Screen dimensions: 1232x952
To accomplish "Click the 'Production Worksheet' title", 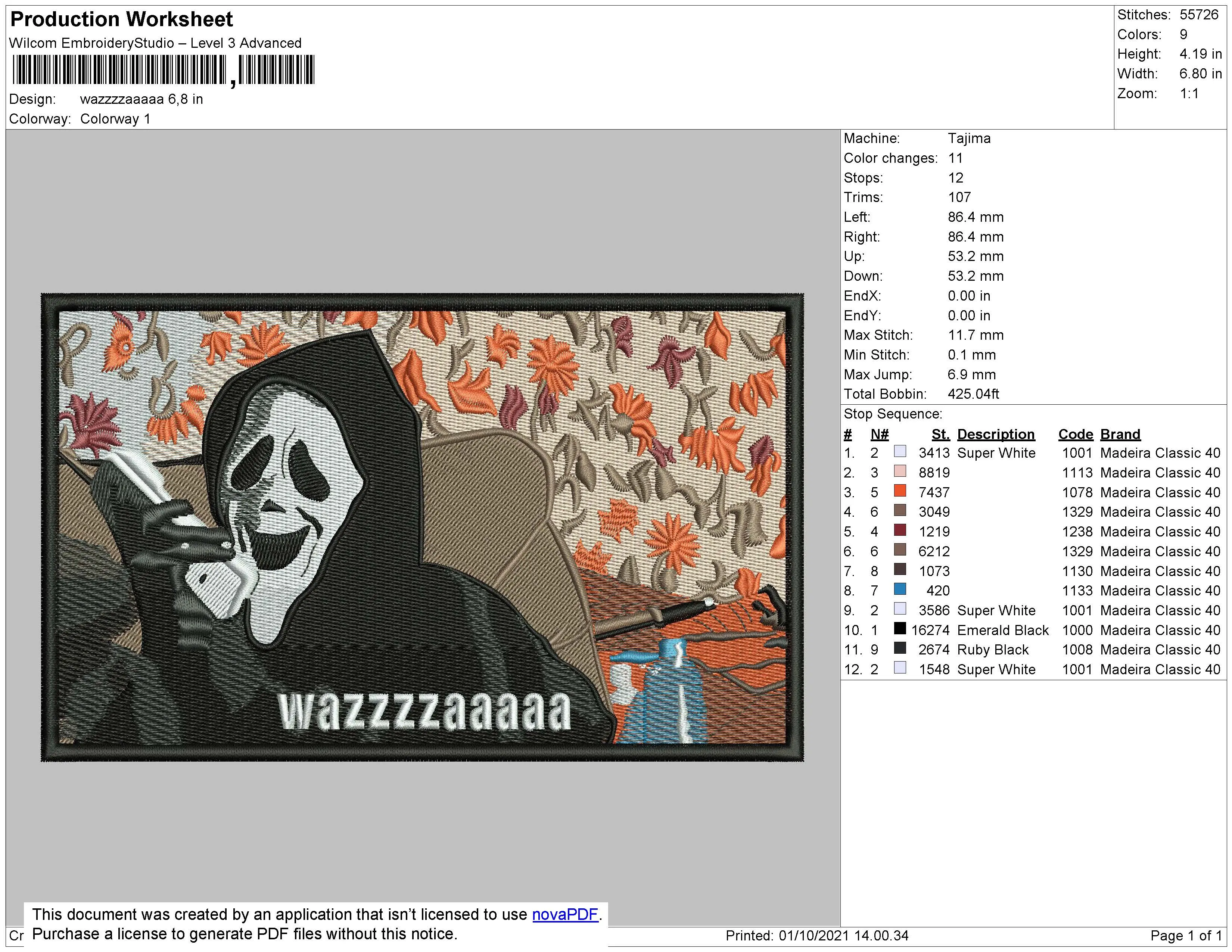I will pos(121,19).
